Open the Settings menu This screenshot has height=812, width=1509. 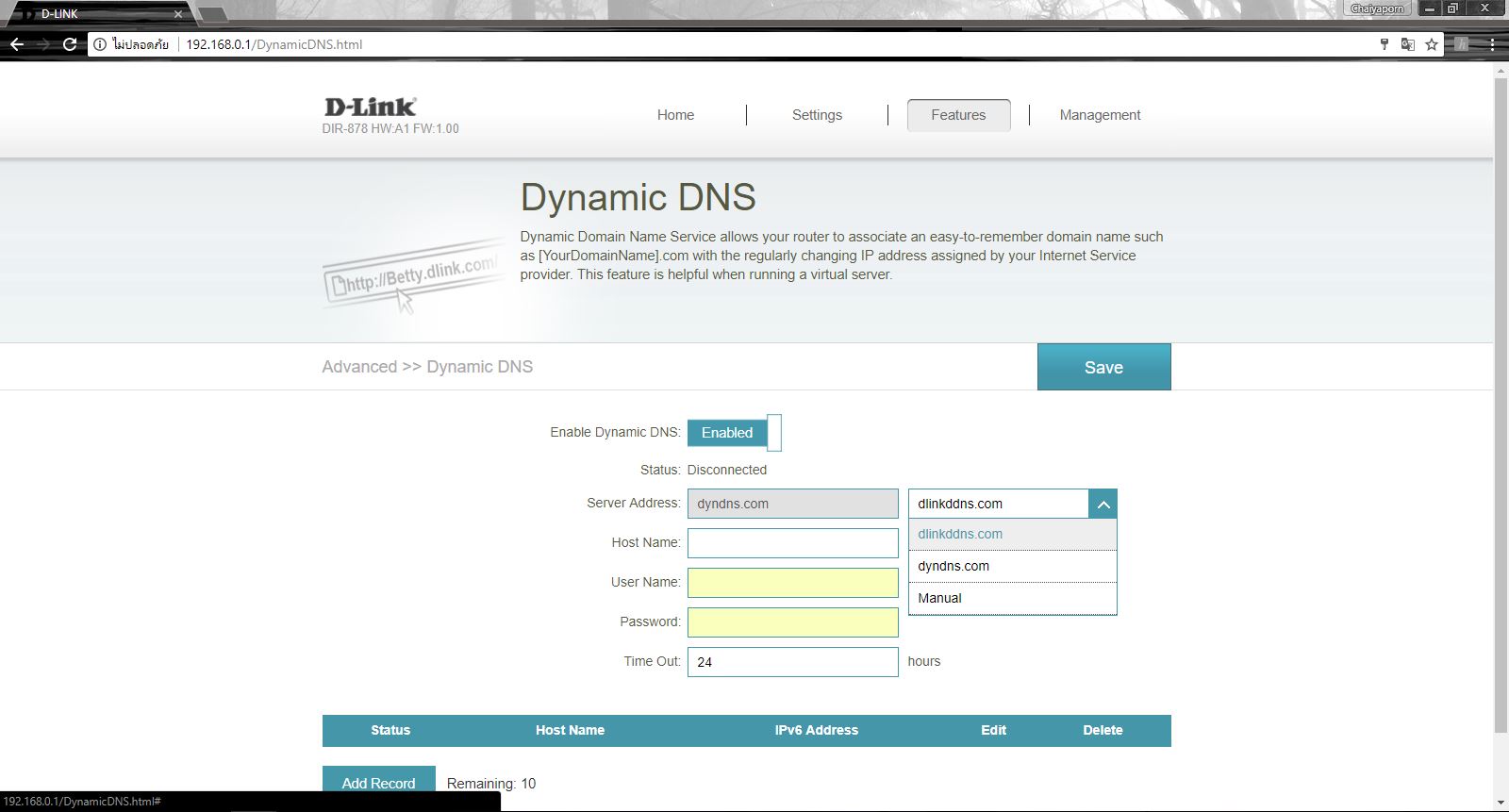tap(817, 115)
